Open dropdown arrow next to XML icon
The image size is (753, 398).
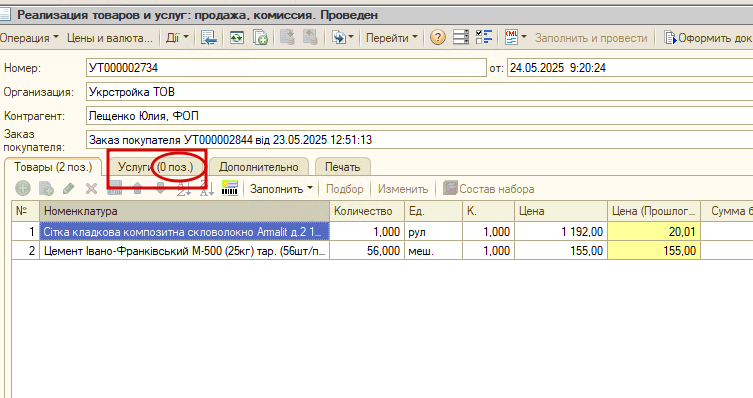(x=524, y=37)
